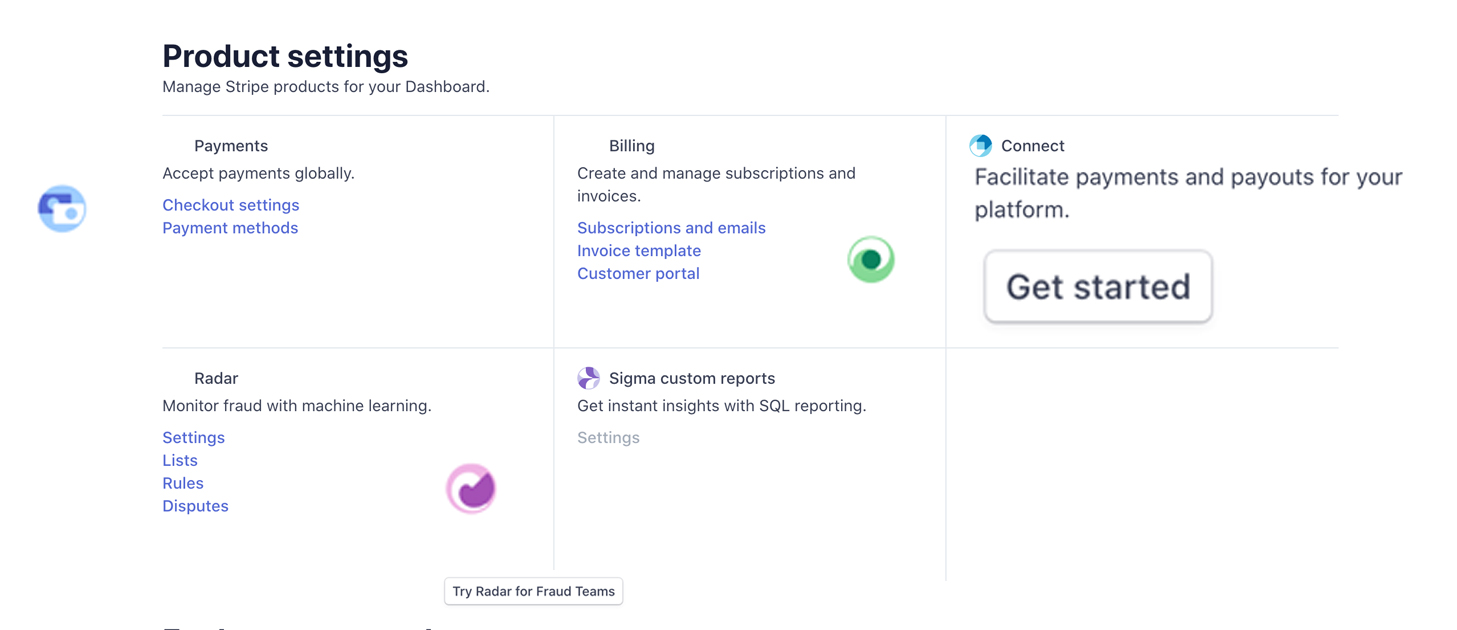Click the Sigma custom reports icon
Viewport: 1457px width, 630px height.
click(589, 378)
